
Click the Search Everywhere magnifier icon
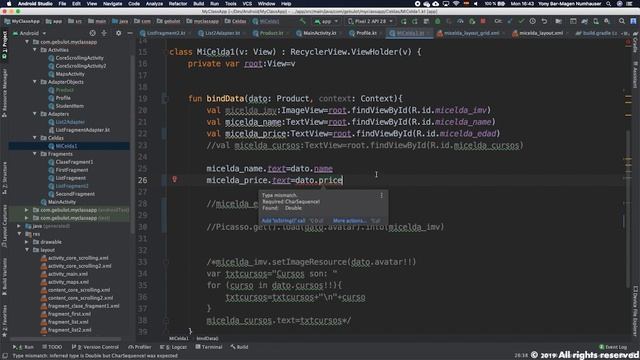(622, 21)
